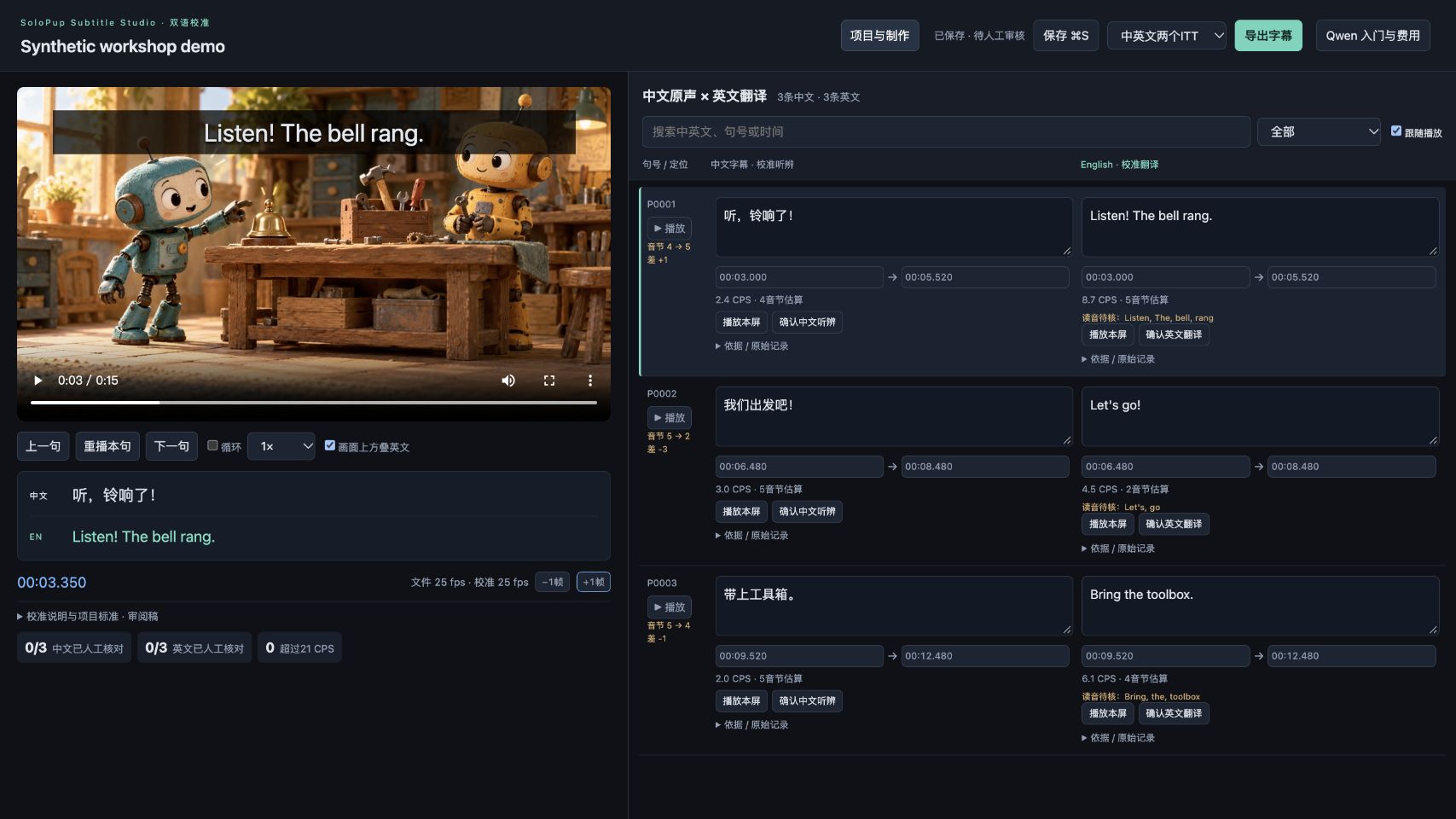The height and width of the screenshot is (819, 1456).
Task: Expand 依据 / 原始记录 under P0001 Chinese column
Action: click(751, 346)
